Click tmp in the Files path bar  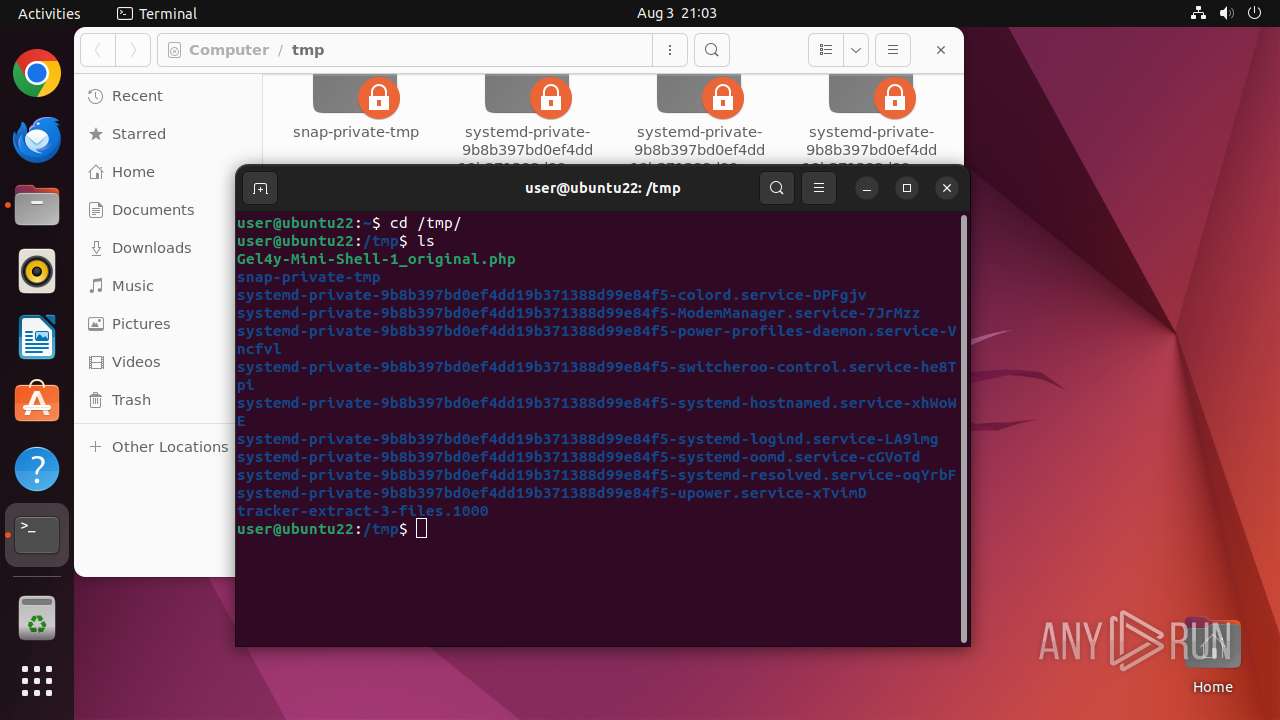[x=308, y=50]
